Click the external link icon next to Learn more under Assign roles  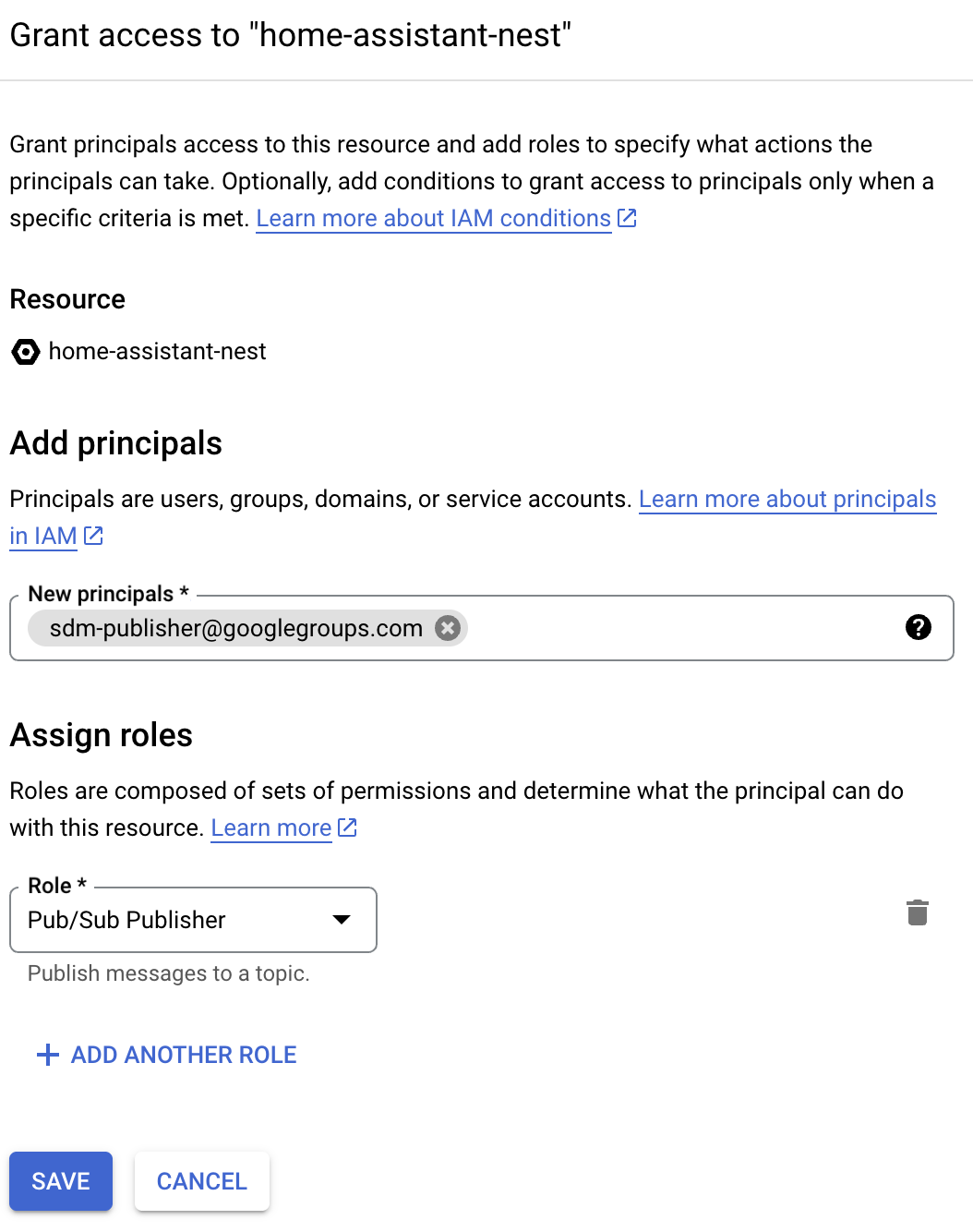(347, 827)
